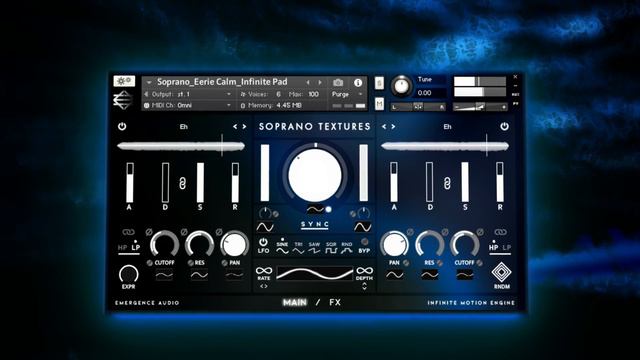The image size is (640, 360).
Task: Toggle the LFO power button
Action: point(263,242)
